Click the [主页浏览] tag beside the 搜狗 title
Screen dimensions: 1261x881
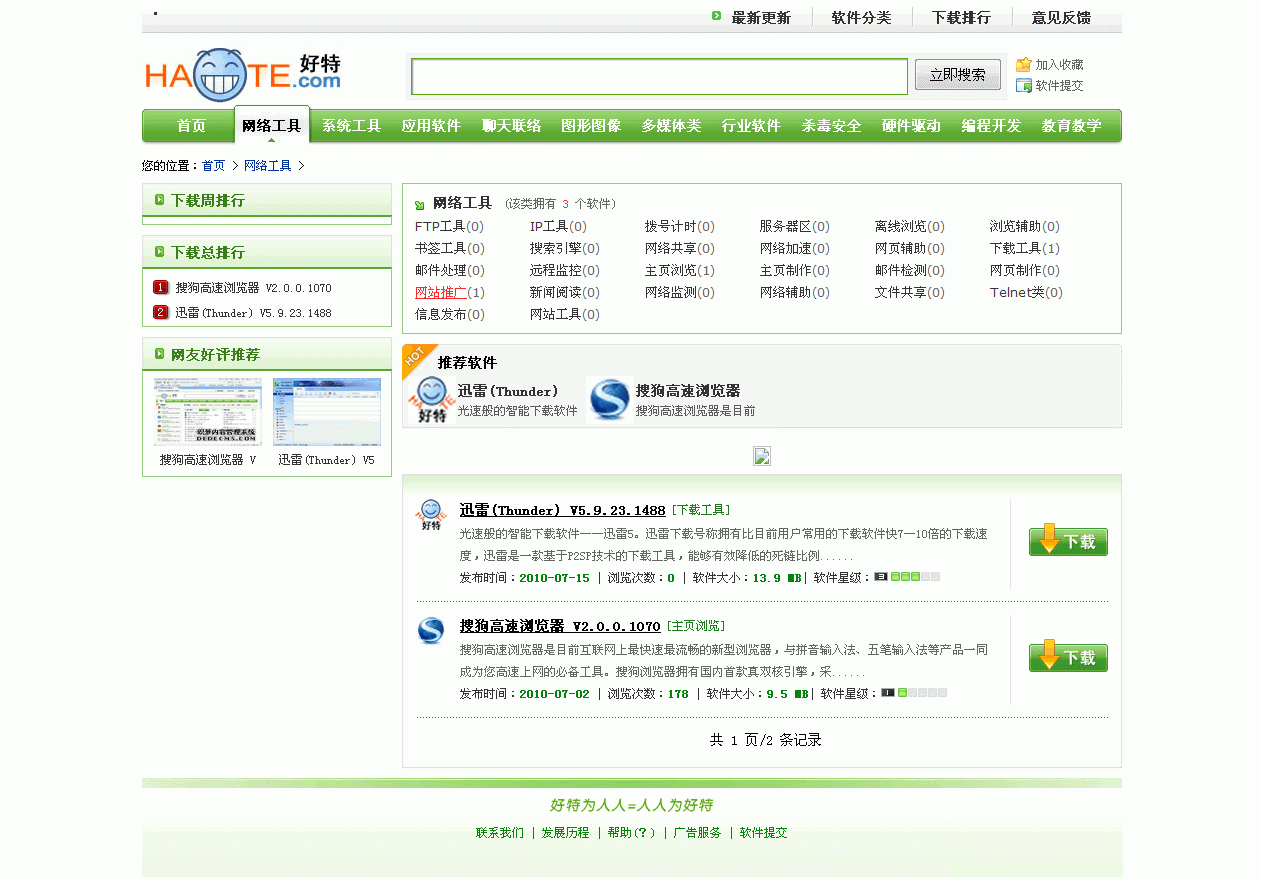(696, 626)
